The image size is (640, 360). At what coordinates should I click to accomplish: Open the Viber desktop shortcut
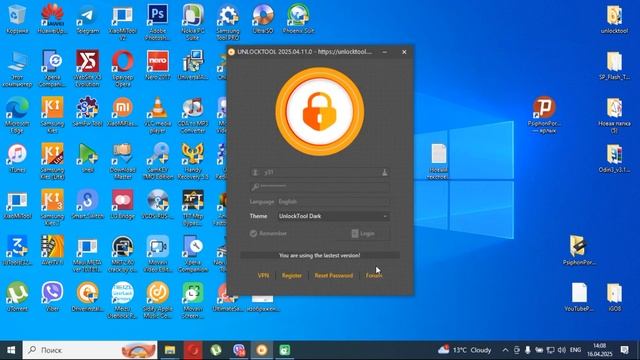point(52,297)
